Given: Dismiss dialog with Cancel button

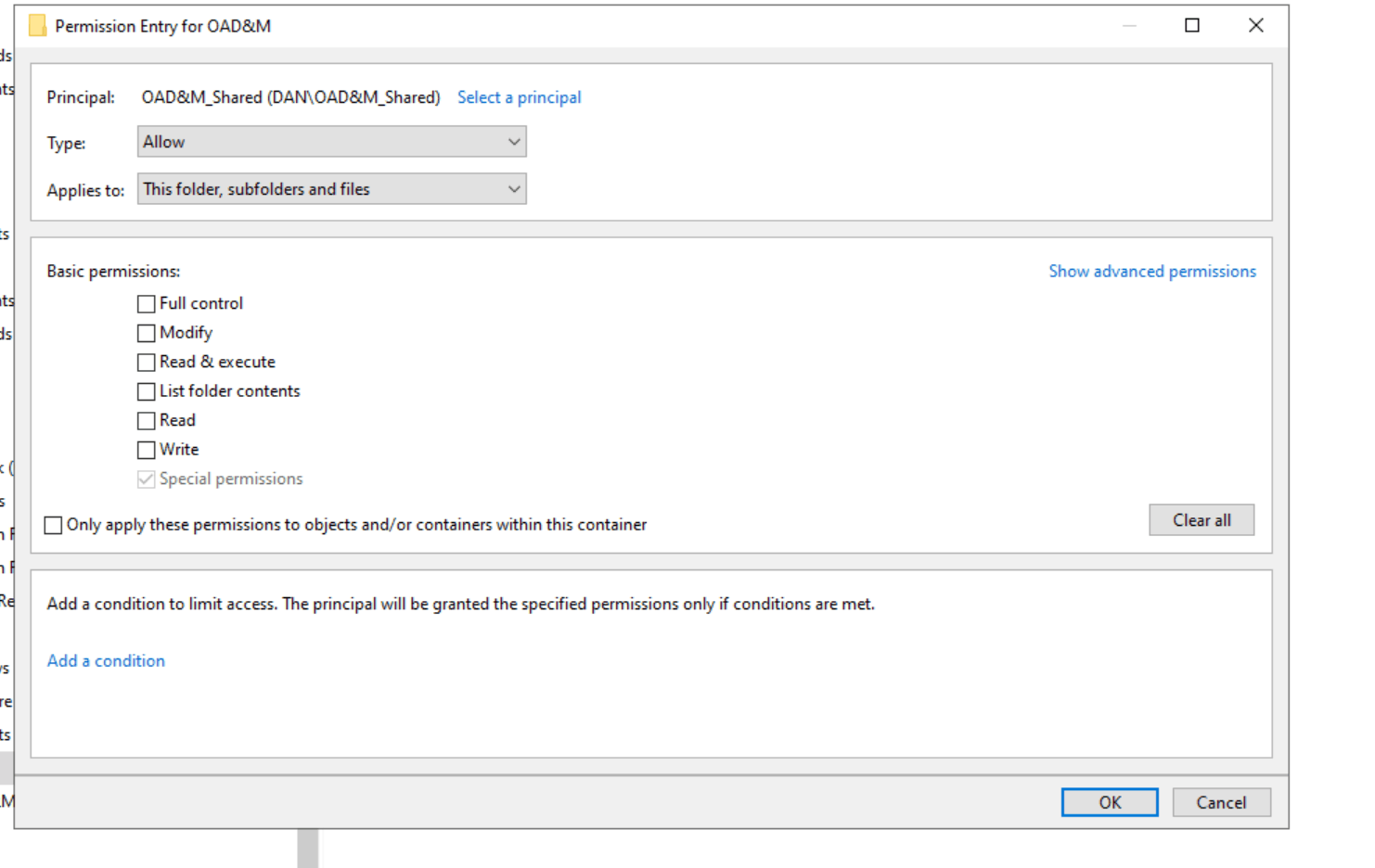Looking at the screenshot, I should tap(1221, 802).
